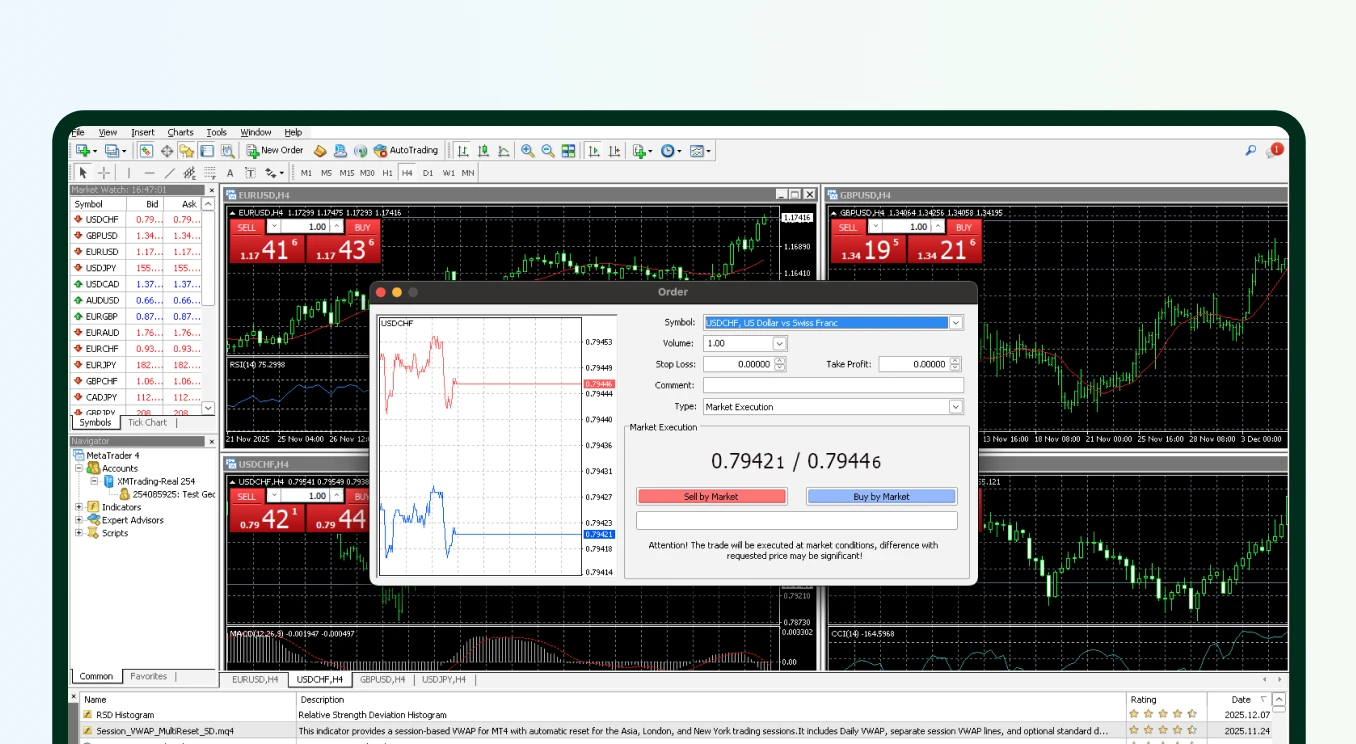Expand the Indicators node in Navigator
Screen dimensions: 1356x744
tap(78, 506)
